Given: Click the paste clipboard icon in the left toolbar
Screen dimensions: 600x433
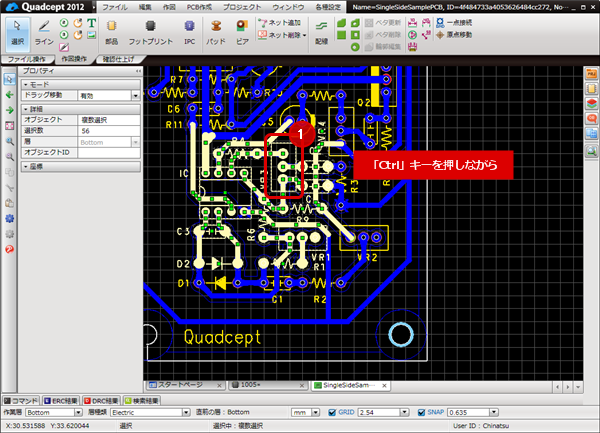Looking at the screenshot, I should pos(10,203).
